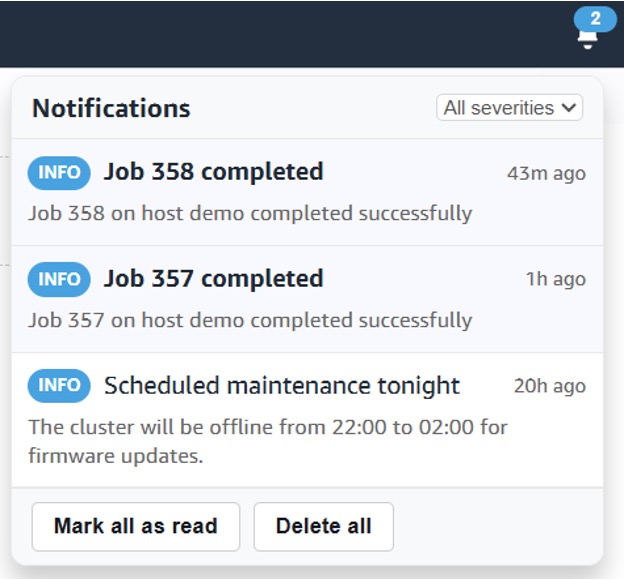Click the INFO badge on Job 358

(59, 172)
